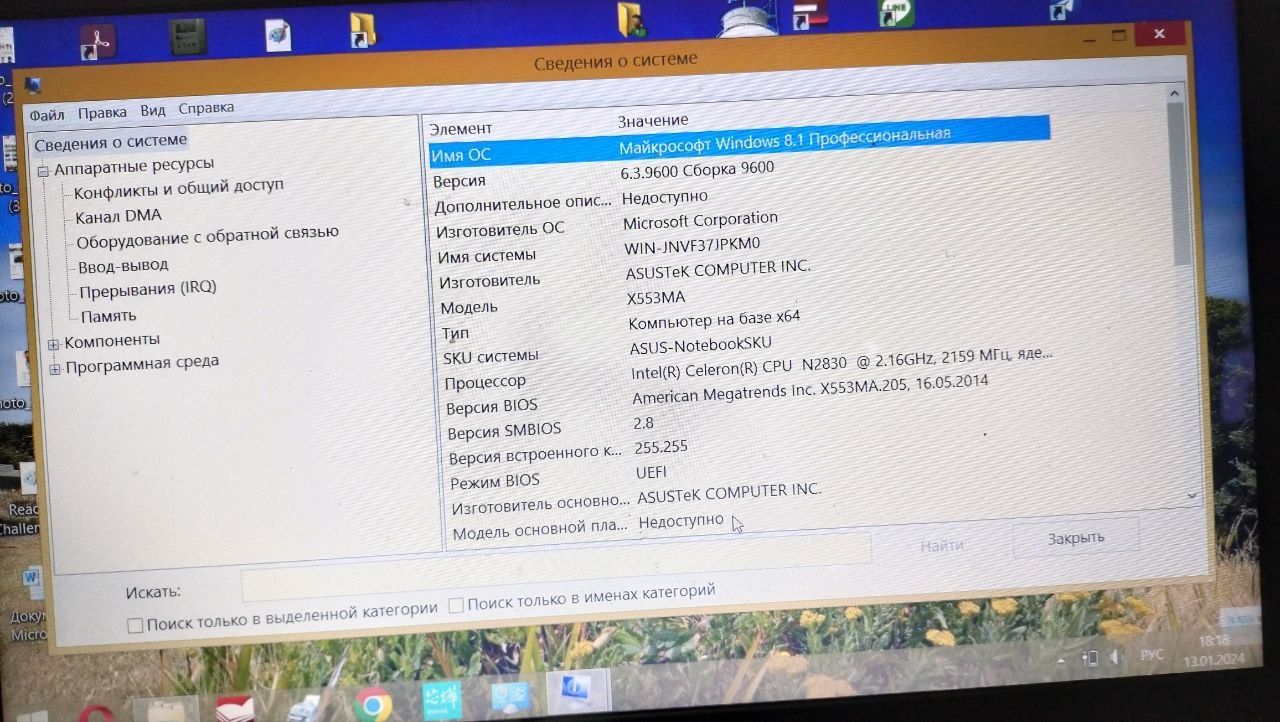Screen dimensions: 1280x722
Task: Select the Канал DMA tree item
Action: click(x=118, y=216)
